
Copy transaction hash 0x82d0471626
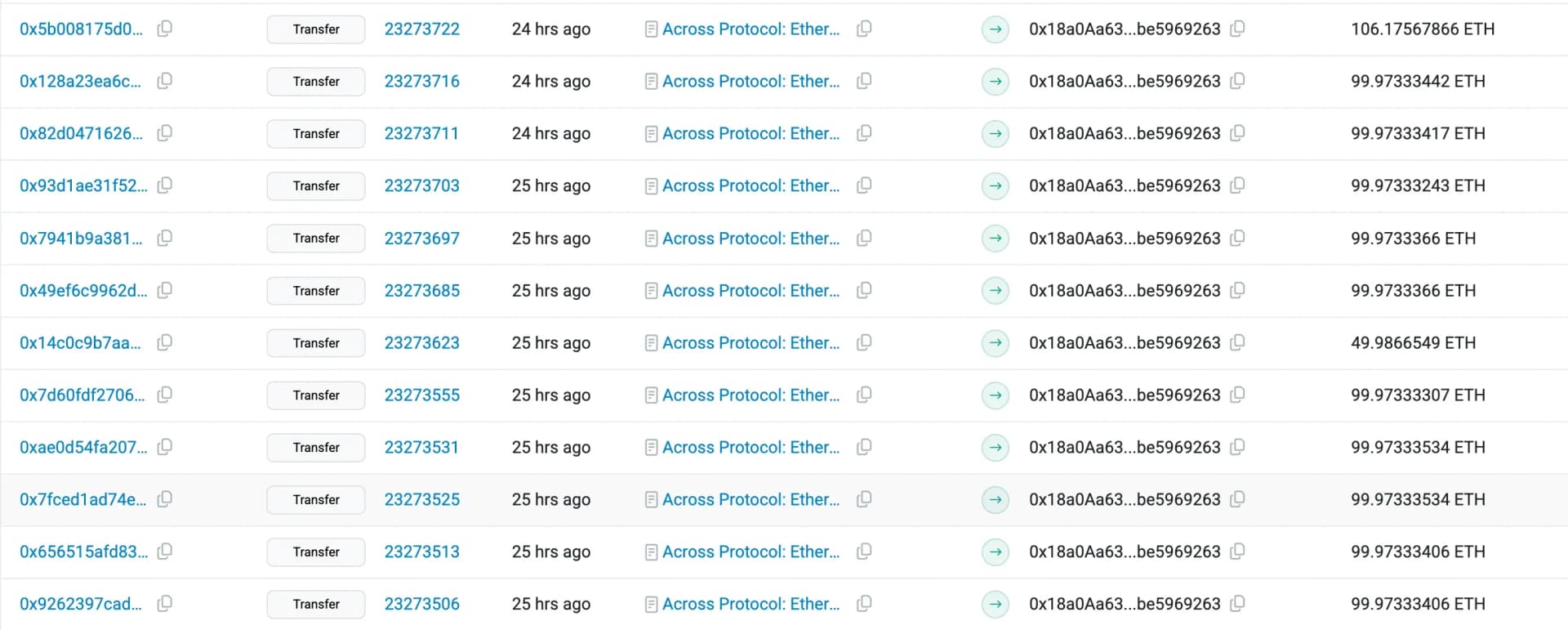(164, 133)
